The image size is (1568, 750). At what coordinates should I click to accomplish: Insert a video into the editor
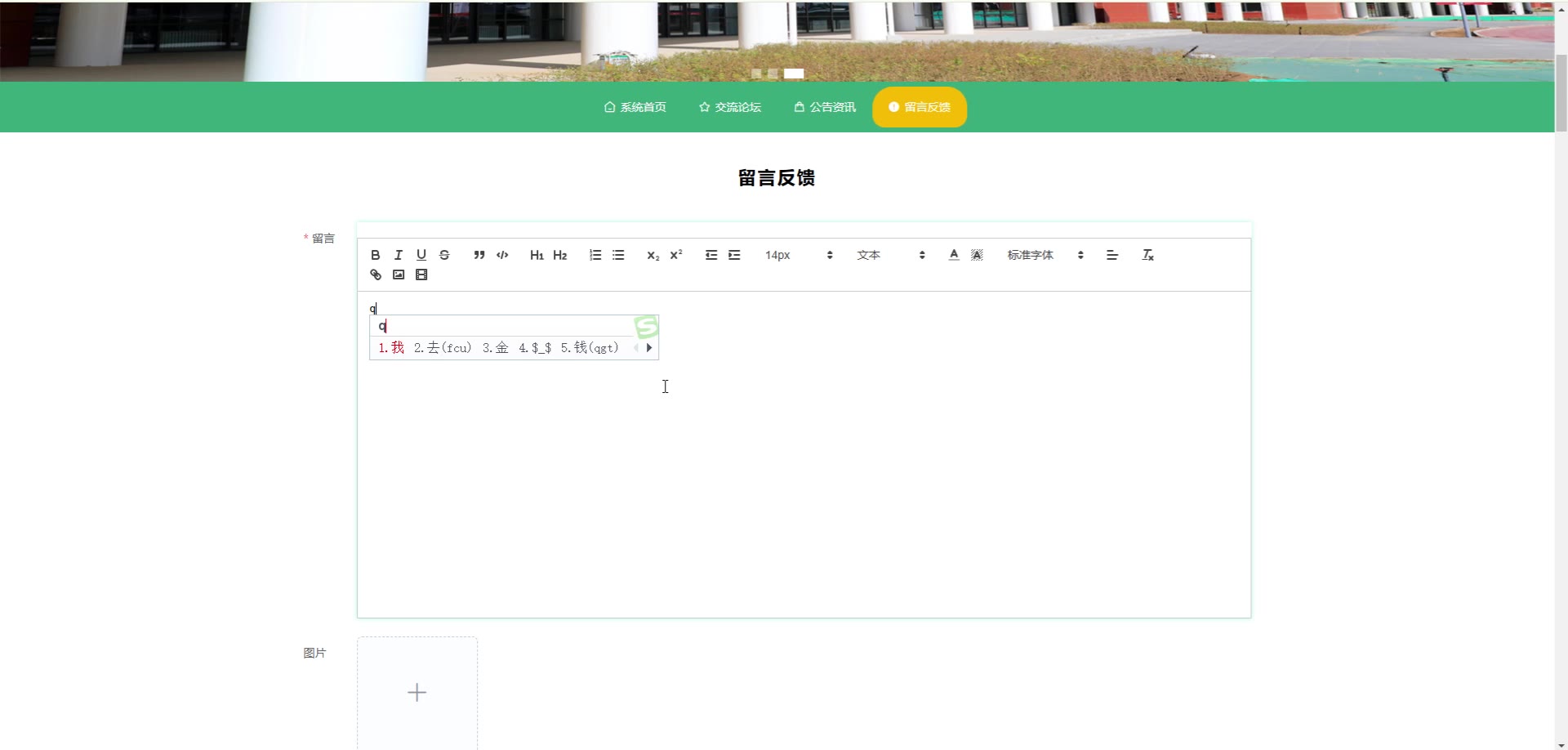point(421,275)
